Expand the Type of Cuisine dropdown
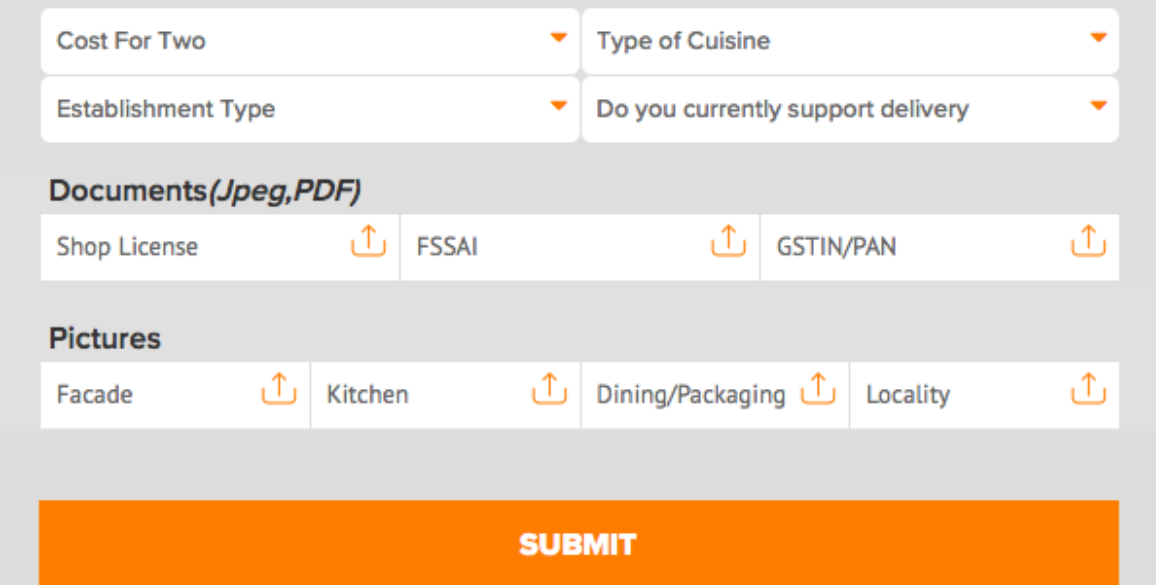 850,41
